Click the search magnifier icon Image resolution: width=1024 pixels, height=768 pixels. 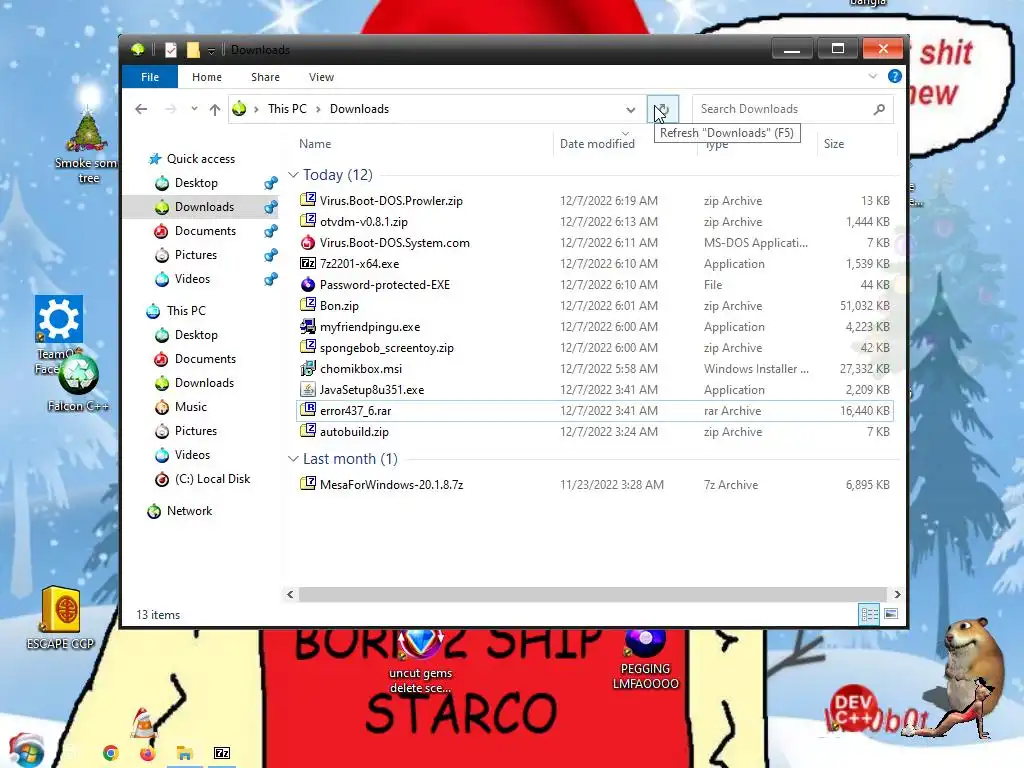coord(879,109)
